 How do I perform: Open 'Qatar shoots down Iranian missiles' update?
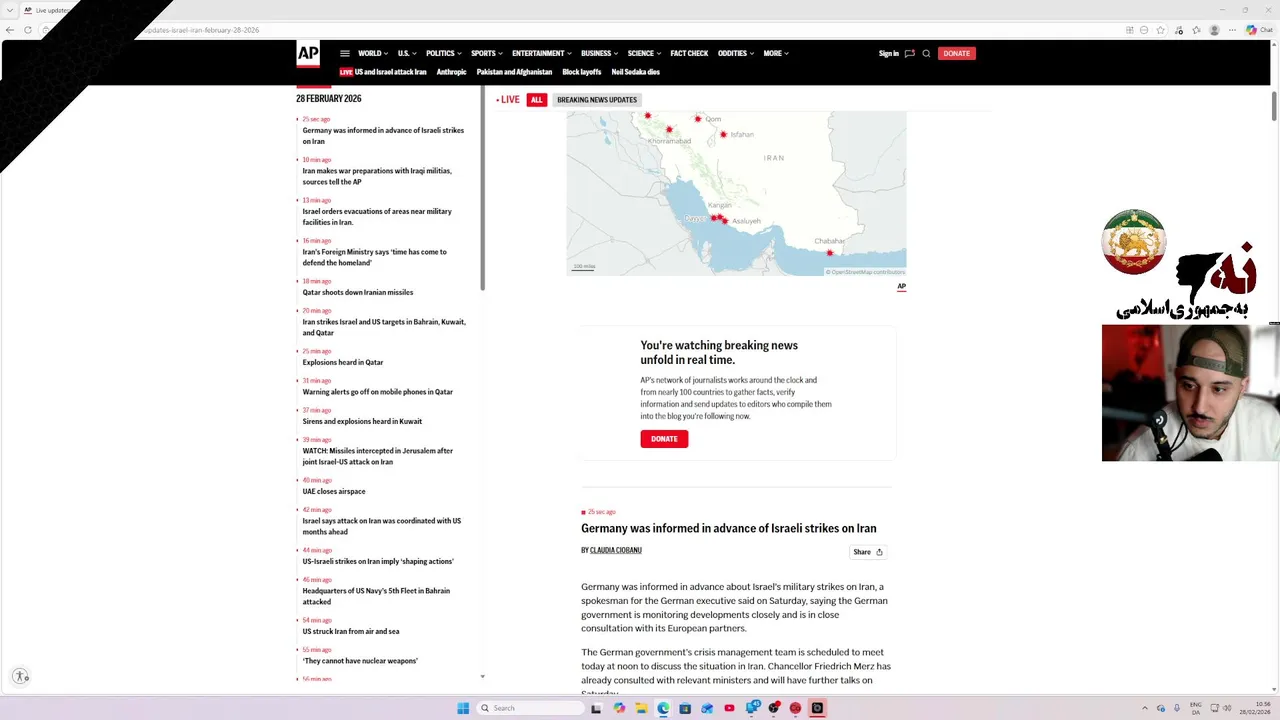point(358,293)
